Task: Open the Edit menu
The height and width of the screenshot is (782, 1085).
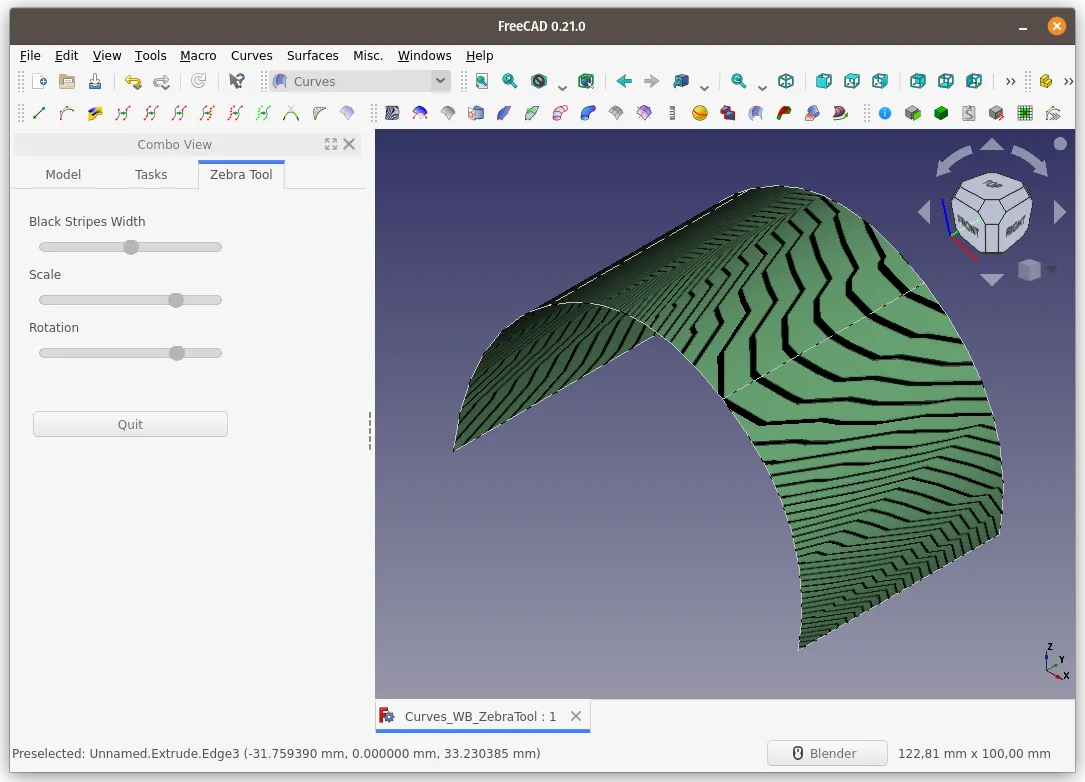Action: (x=66, y=55)
